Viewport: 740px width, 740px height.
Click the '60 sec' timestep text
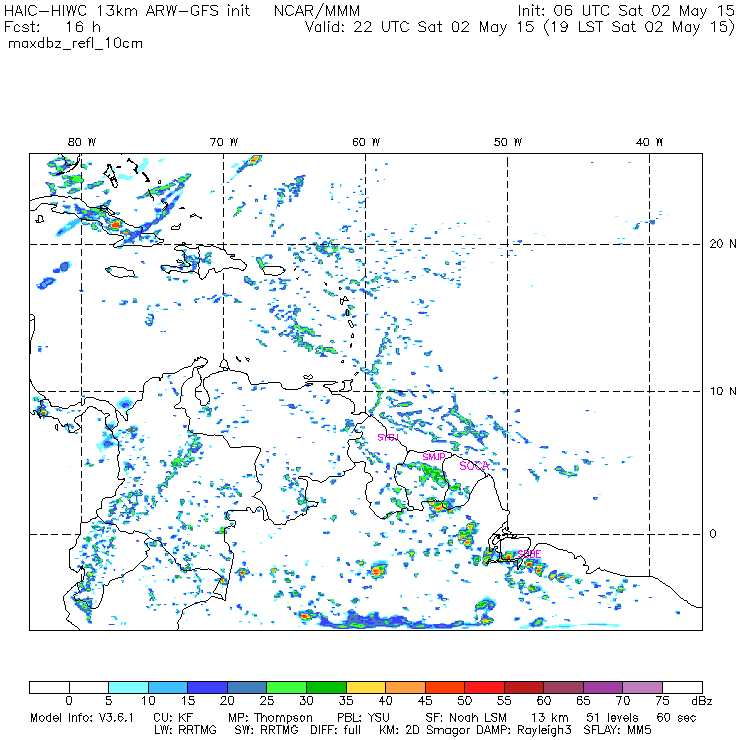click(676, 718)
